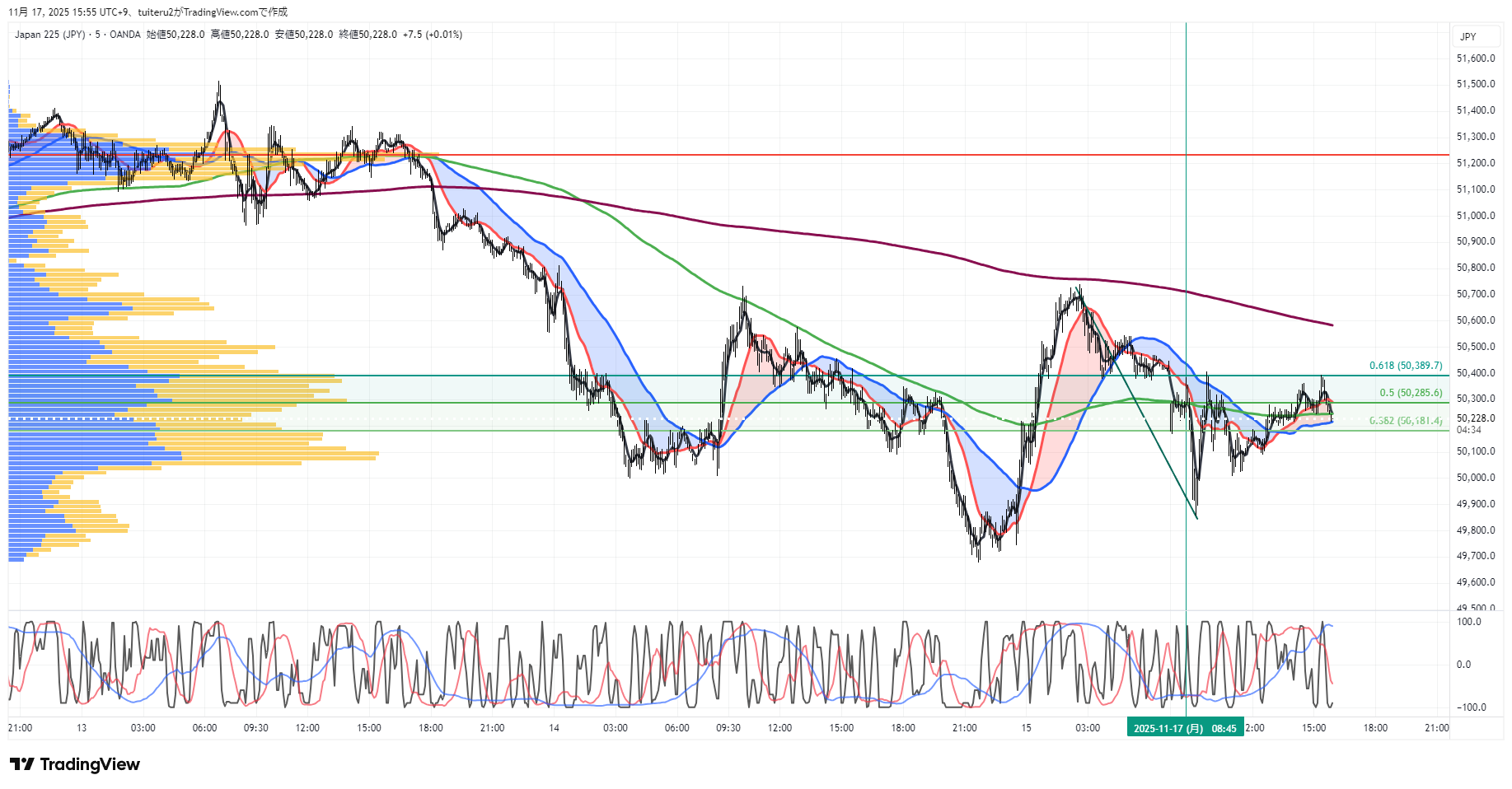Click the highlighted 2025-11-17 08:45 date label
This screenshot has width=1512, height=789.
click(x=1185, y=728)
